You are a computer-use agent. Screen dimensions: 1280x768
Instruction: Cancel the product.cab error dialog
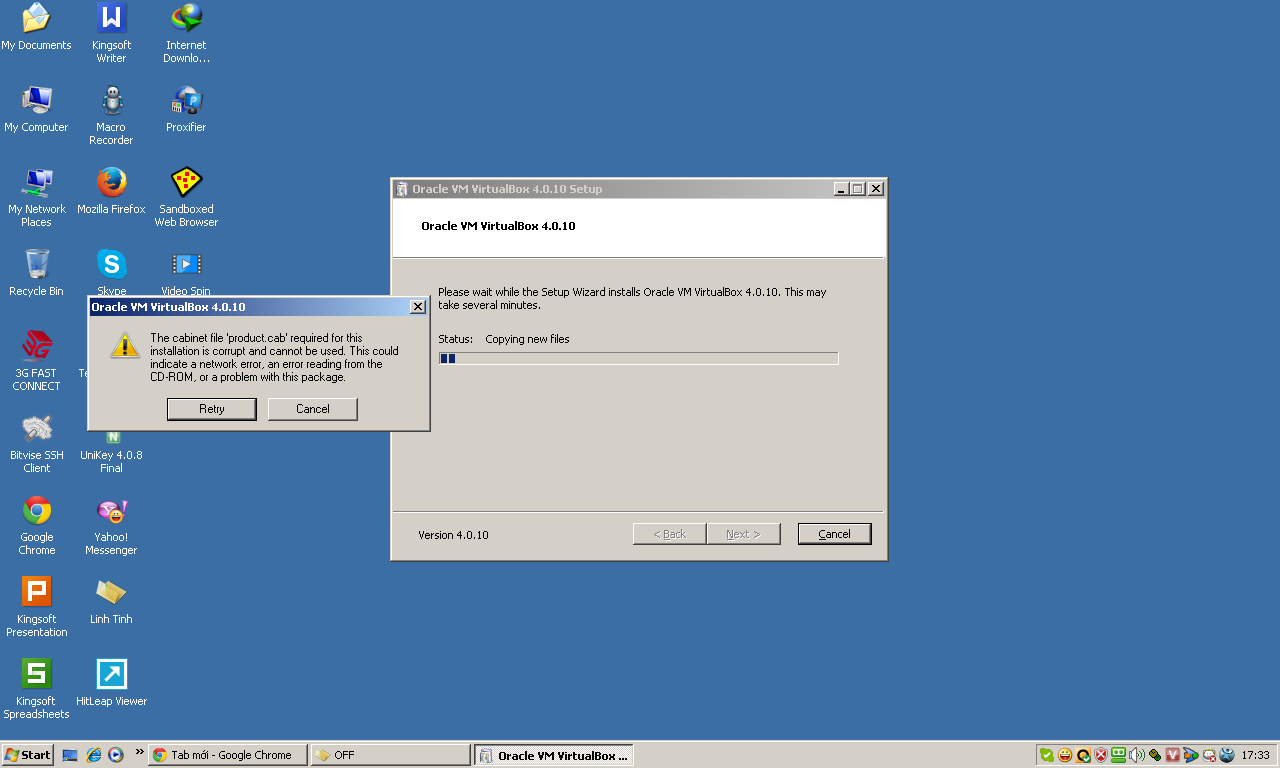(313, 409)
